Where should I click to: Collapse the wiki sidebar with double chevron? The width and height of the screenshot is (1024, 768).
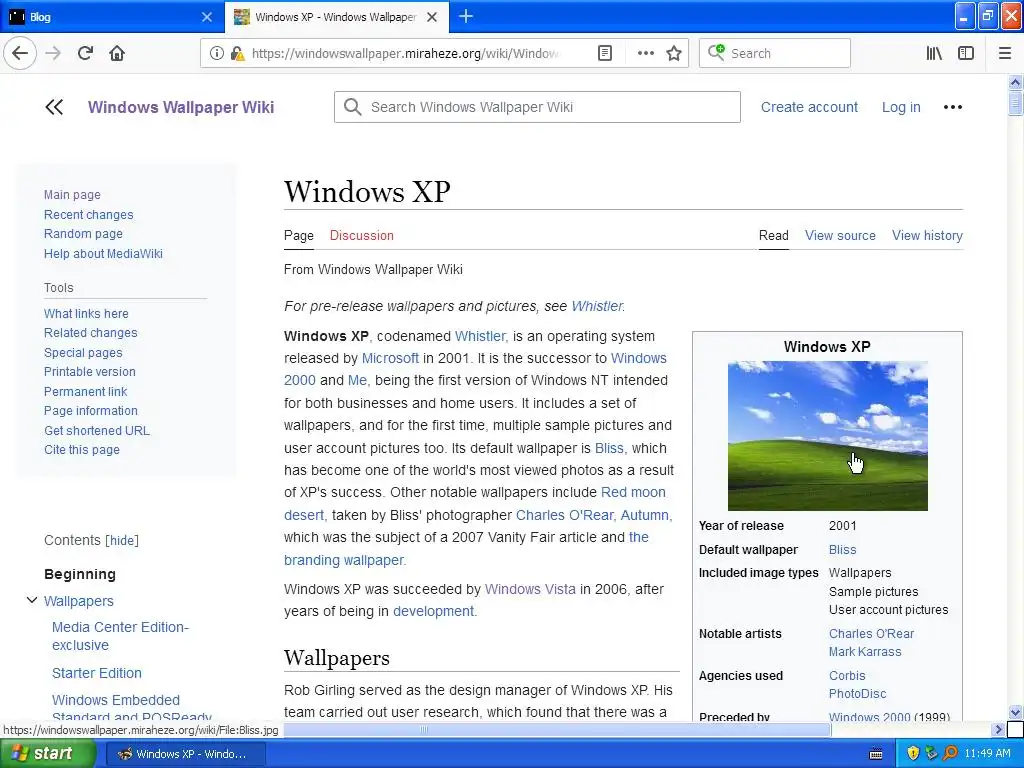[54, 107]
